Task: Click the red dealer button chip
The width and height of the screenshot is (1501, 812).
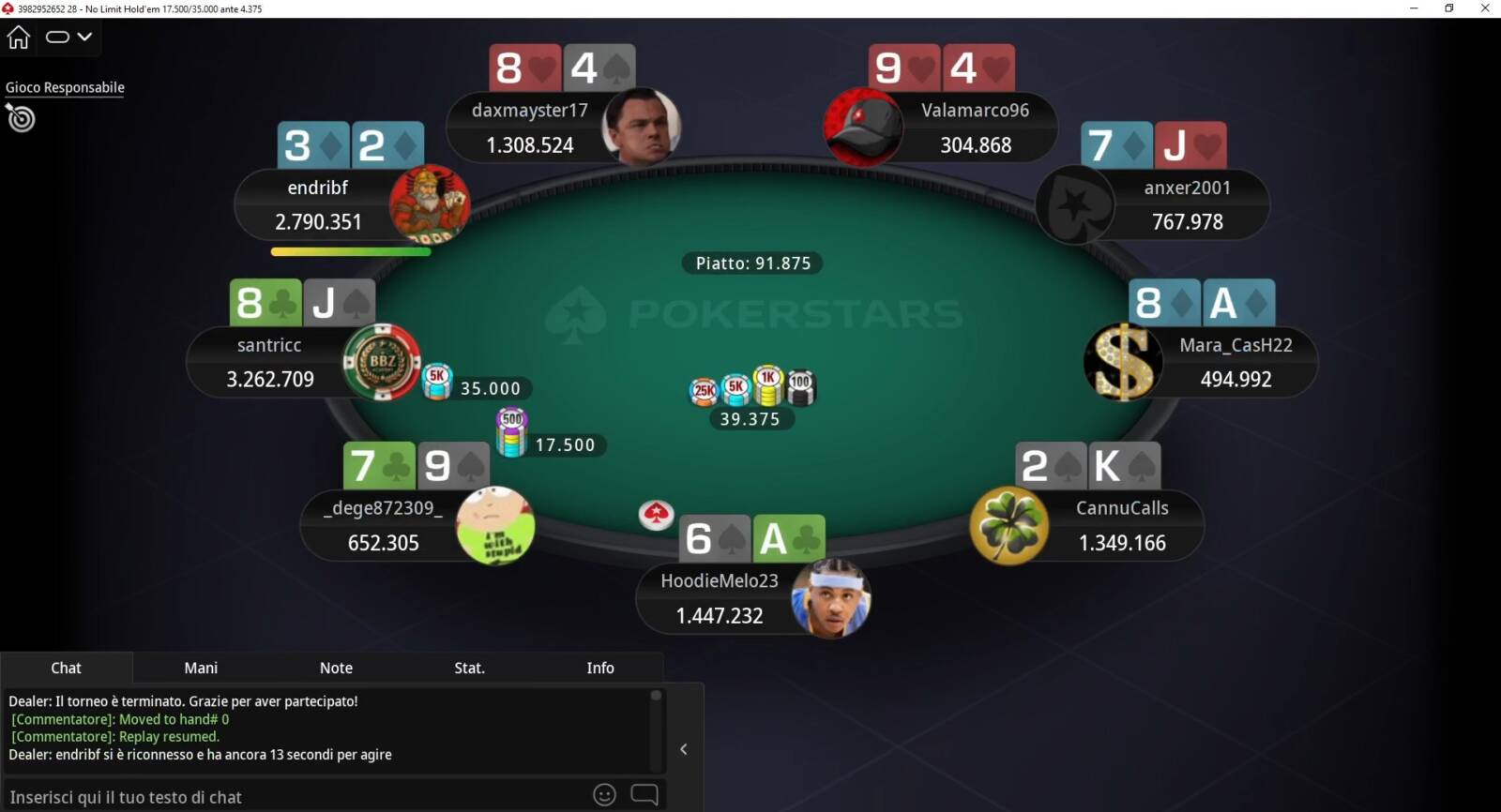Action: point(657,514)
